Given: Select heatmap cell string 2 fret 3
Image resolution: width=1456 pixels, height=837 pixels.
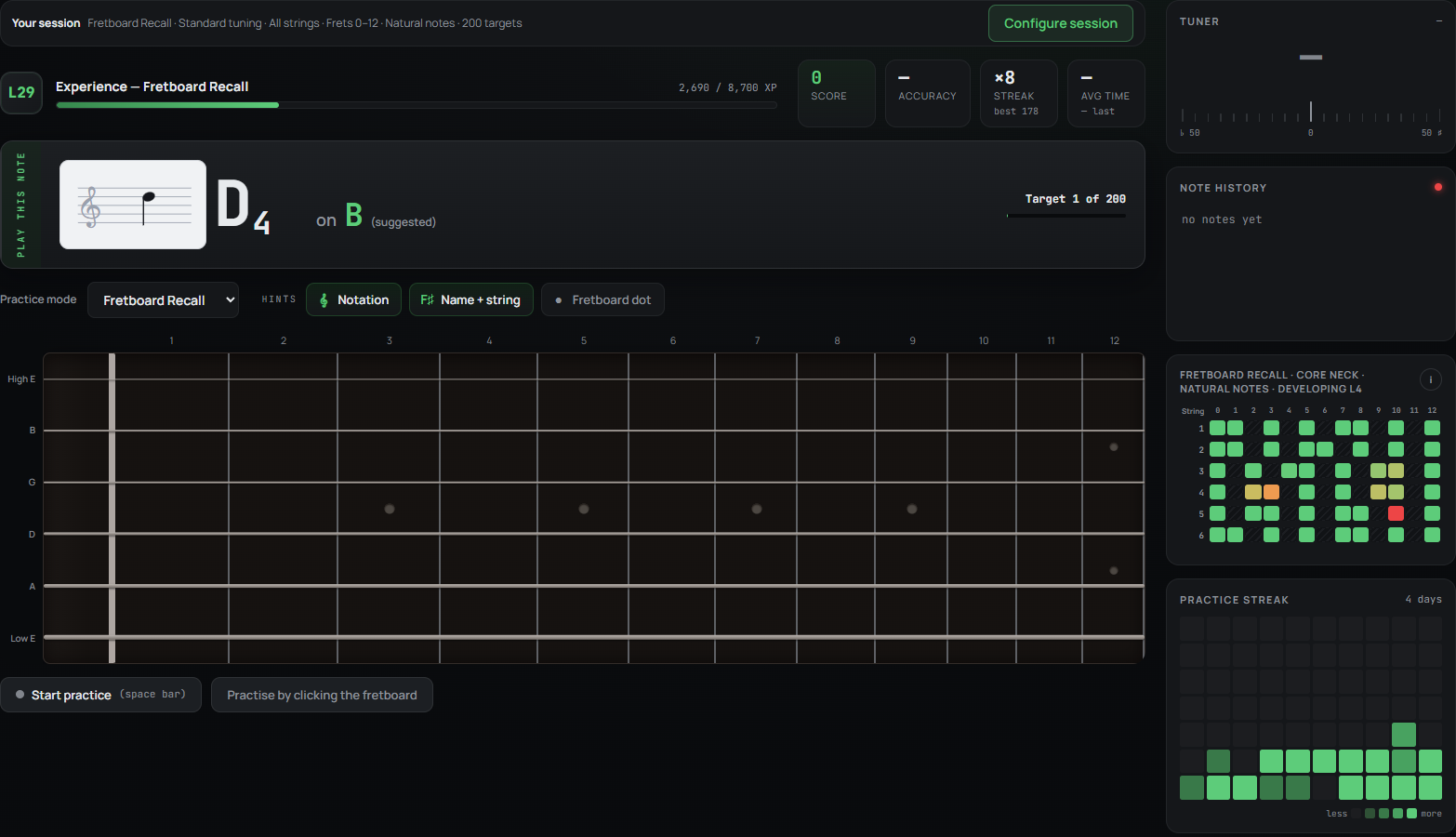Looking at the screenshot, I should 1271,449.
